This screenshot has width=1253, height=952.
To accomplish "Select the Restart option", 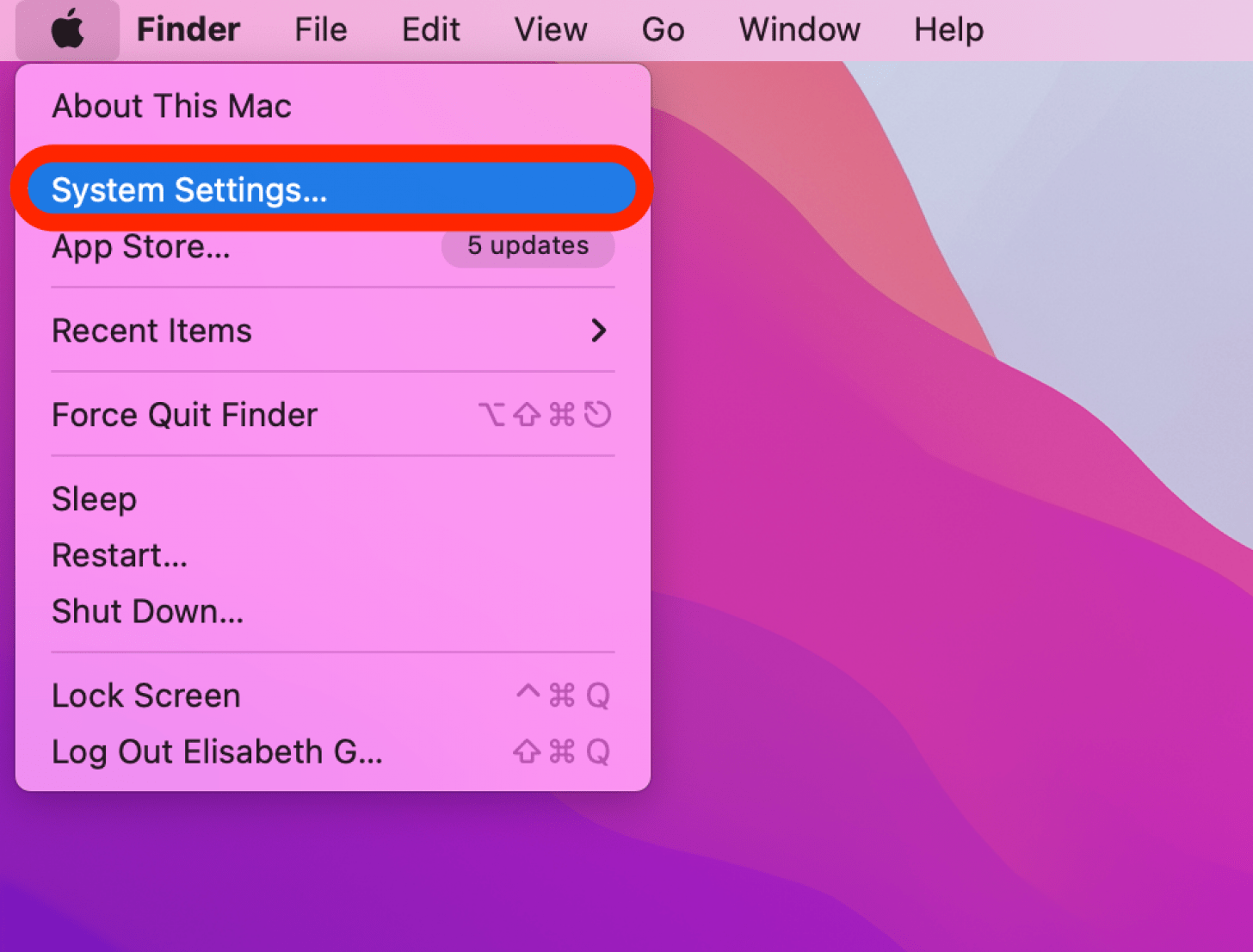I will click(x=120, y=555).
